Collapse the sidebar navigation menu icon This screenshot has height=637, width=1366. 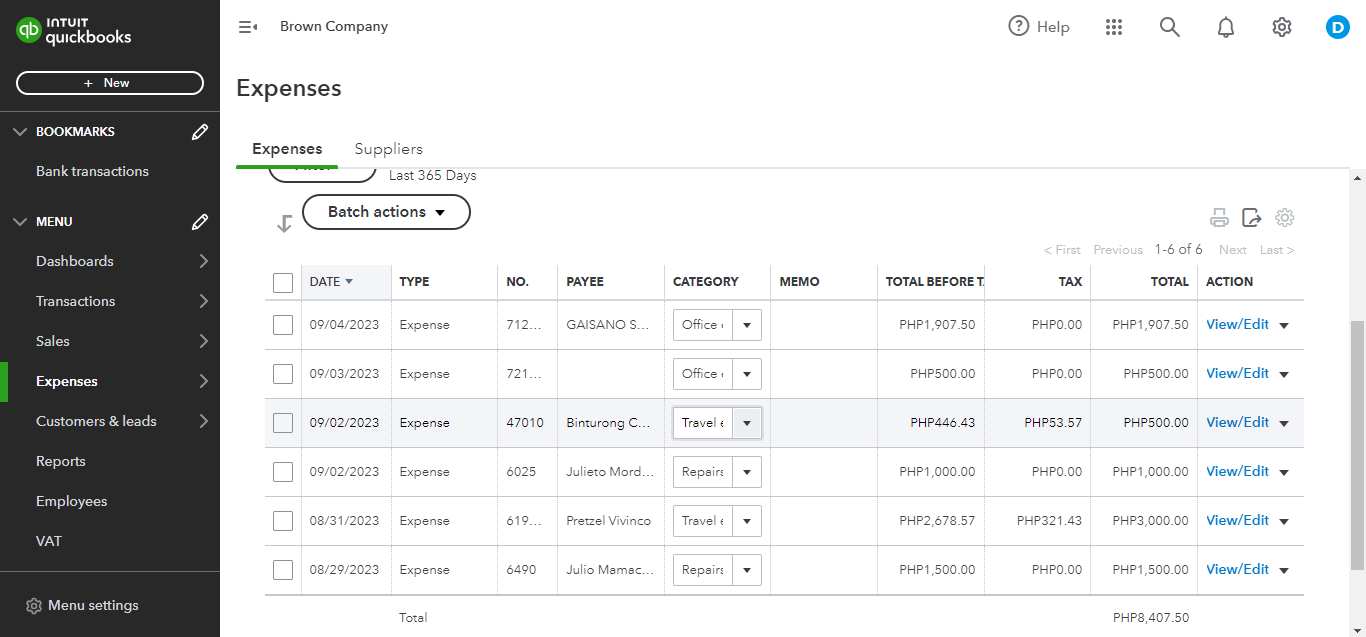(248, 27)
